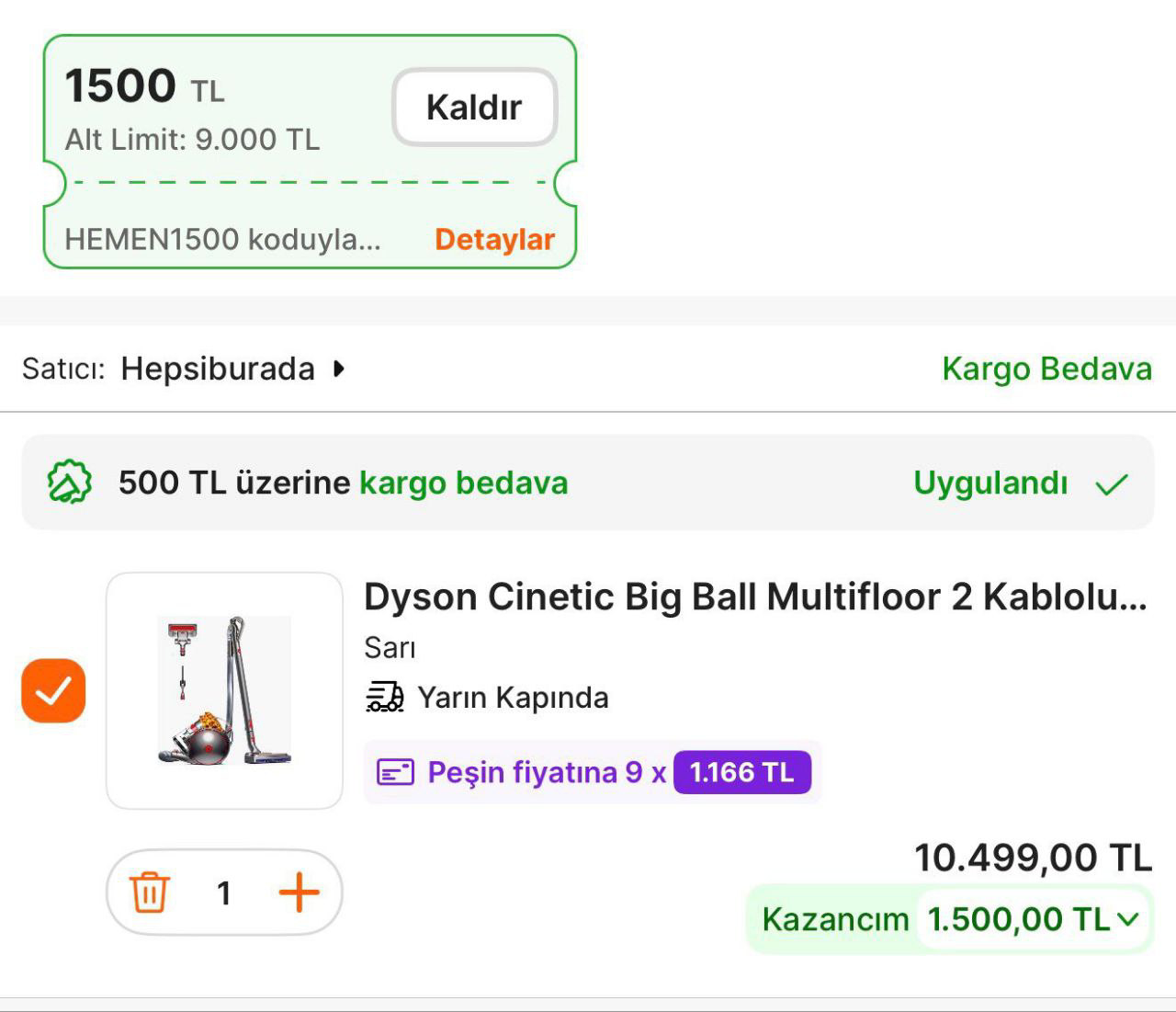
Task: Click the green Uygulandı checkmark icon
Action: (1112, 483)
